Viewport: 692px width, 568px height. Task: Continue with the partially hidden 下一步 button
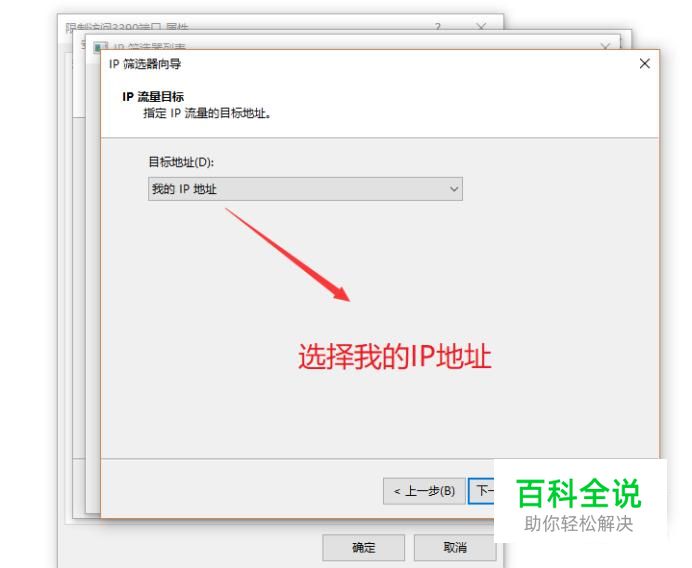pyautogui.click(x=481, y=491)
